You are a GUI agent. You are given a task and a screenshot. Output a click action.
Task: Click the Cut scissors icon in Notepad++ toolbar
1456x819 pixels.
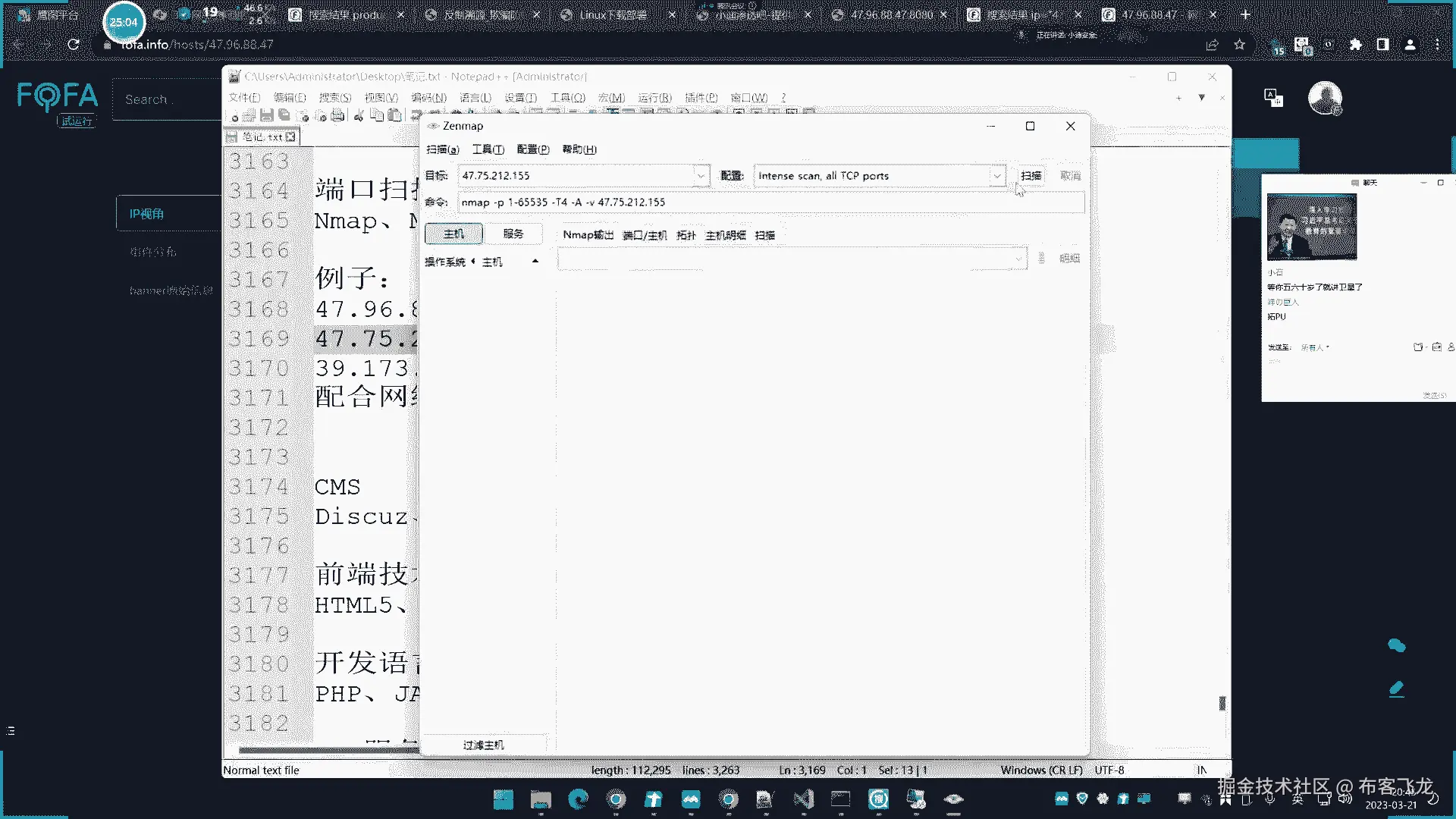359,115
